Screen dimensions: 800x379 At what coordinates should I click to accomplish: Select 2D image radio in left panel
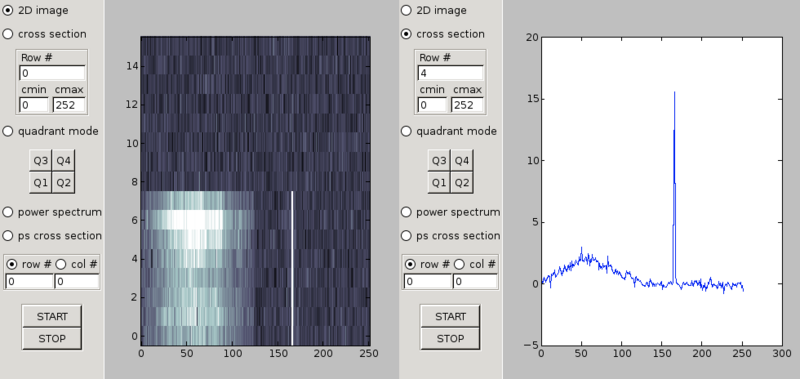(8, 10)
